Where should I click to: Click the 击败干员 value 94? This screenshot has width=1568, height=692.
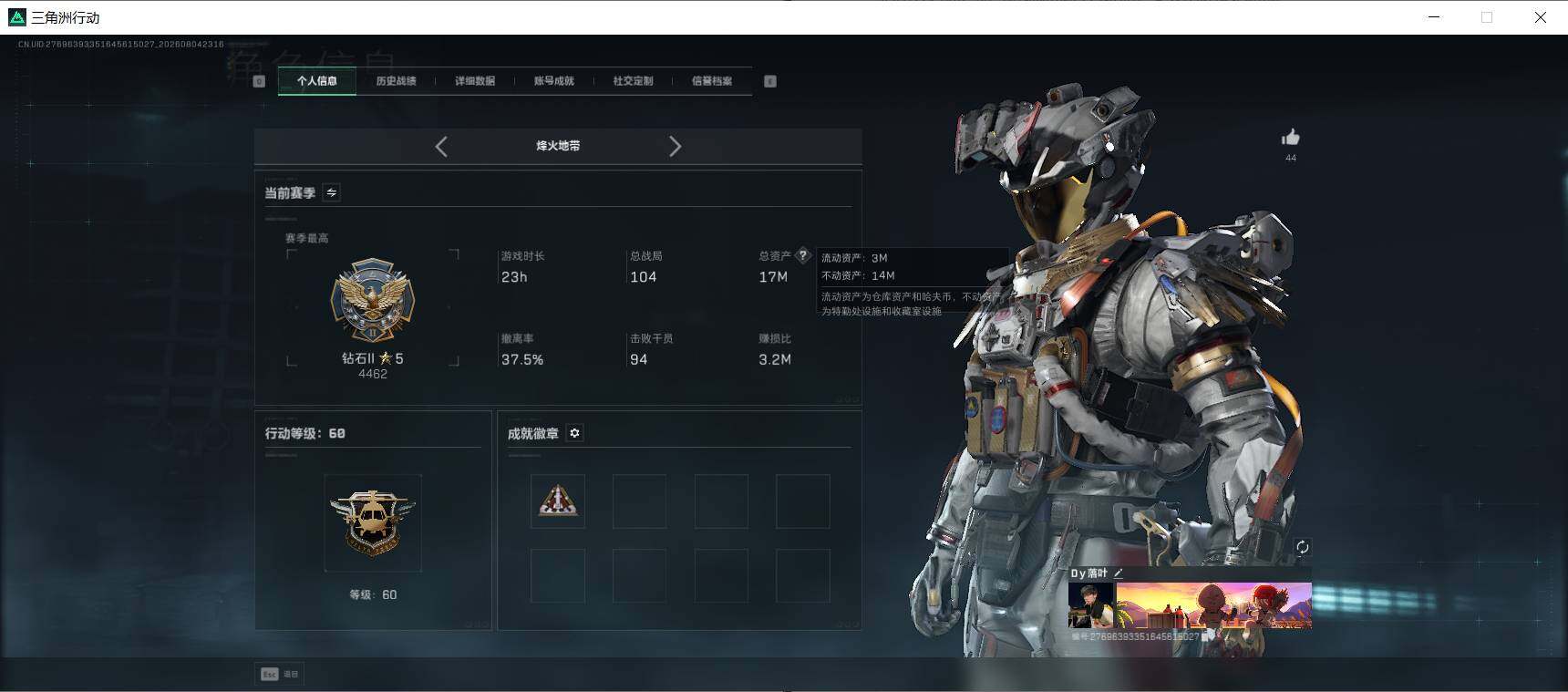coord(638,360)
